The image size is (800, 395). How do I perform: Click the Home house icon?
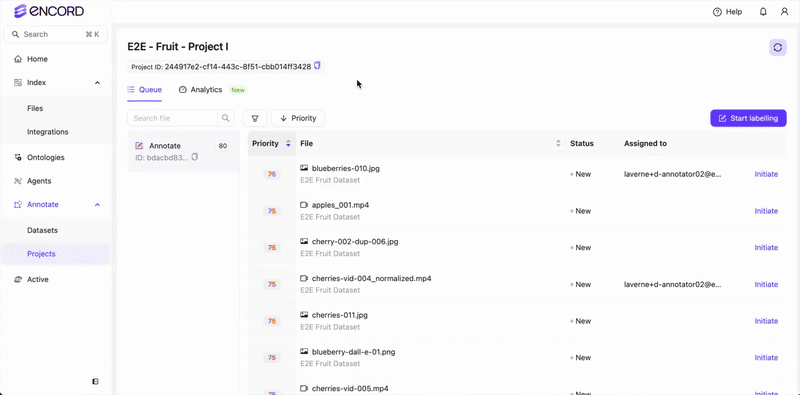pyautogui.click(x=18, y=59)
